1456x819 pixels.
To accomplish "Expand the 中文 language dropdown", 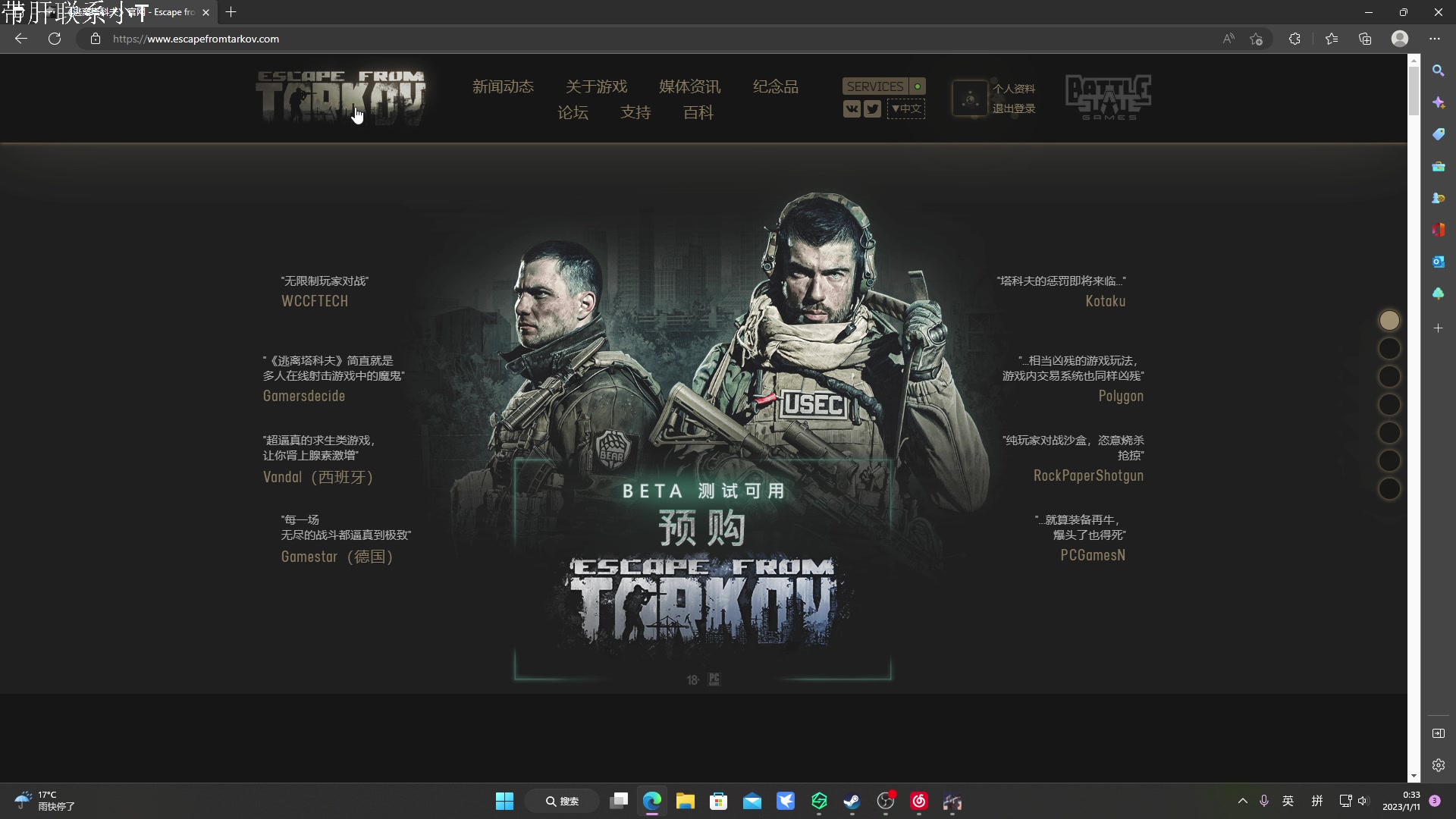I will (x=906, y=109).
